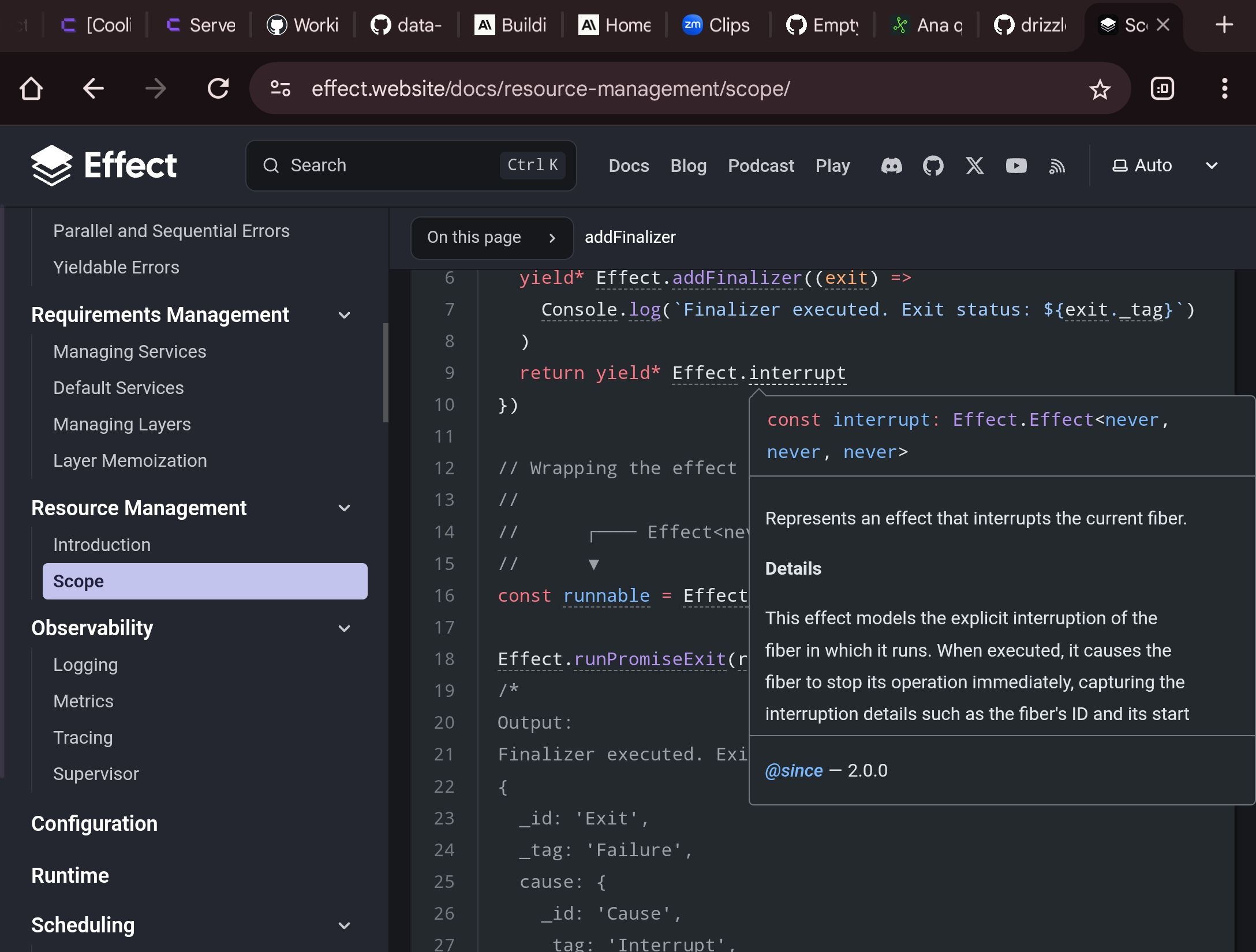This screenshot has width=1256, height=952.
Task: Open site connection settings in the address bar
Action: point(281,88)
